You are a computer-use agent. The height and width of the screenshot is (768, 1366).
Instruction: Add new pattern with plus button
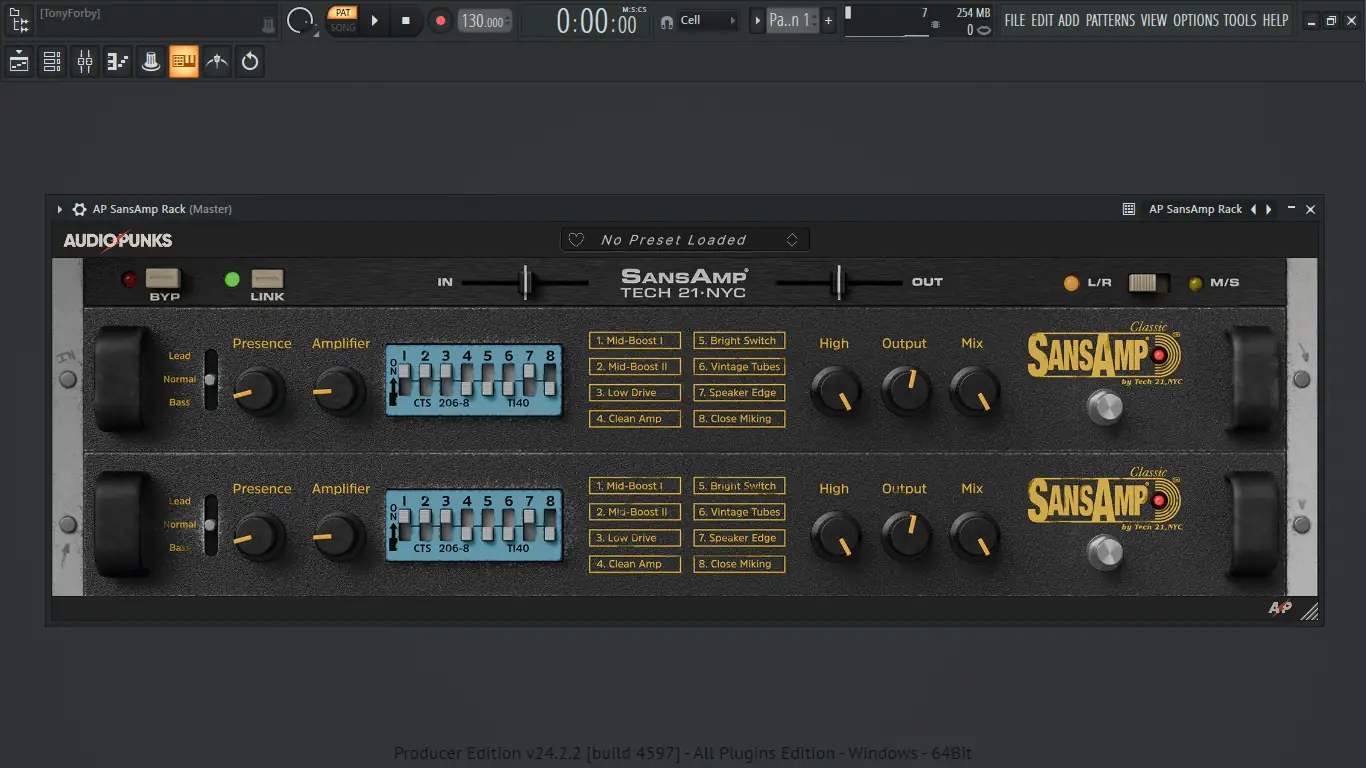828,20
